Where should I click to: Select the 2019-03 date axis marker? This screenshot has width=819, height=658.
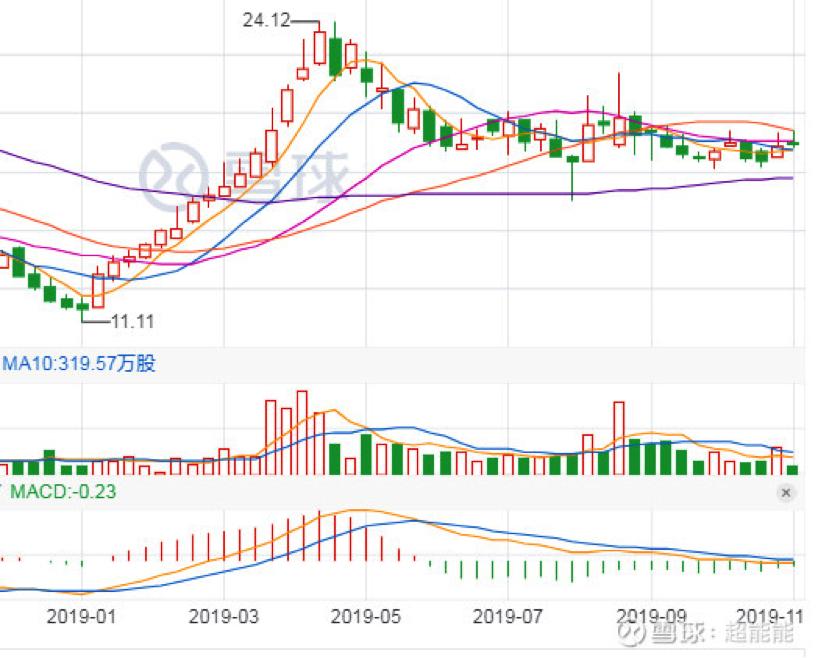[224, 617]
